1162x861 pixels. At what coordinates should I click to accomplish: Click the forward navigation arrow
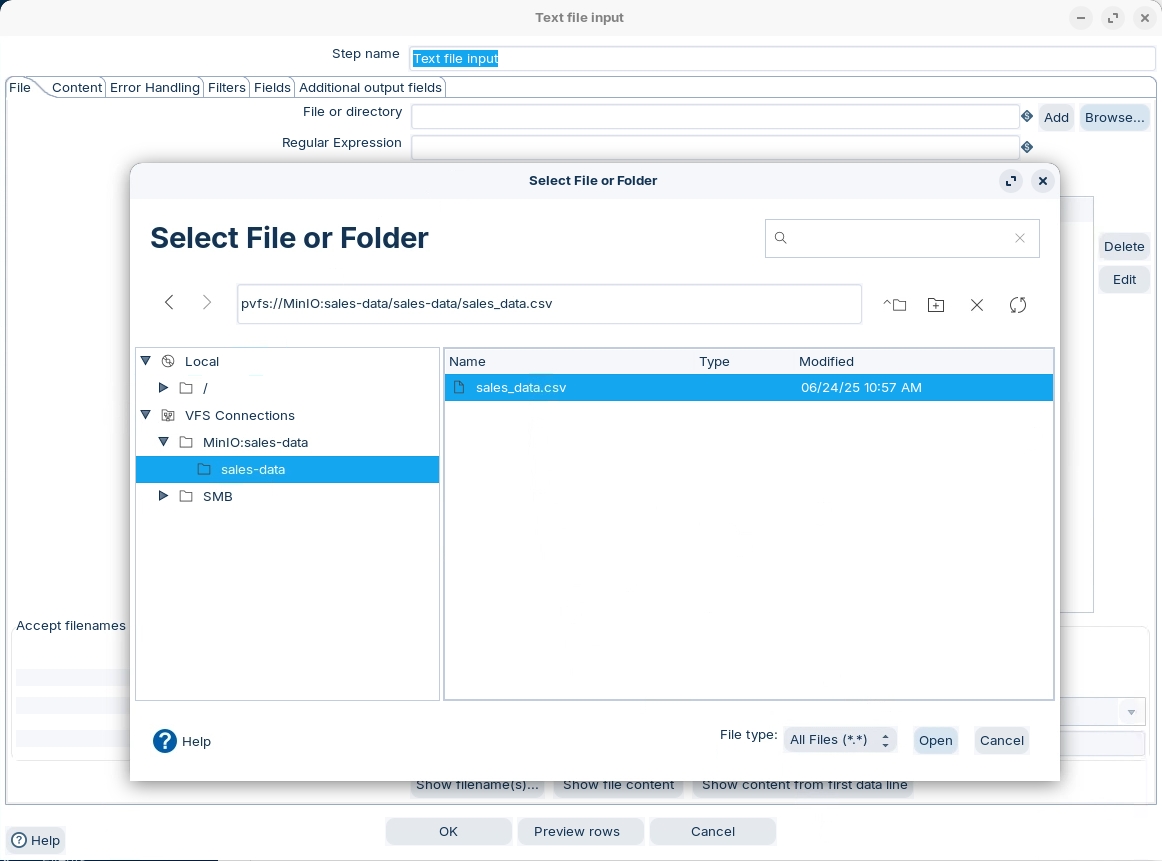pyautogui.click(x=207, y=303)
